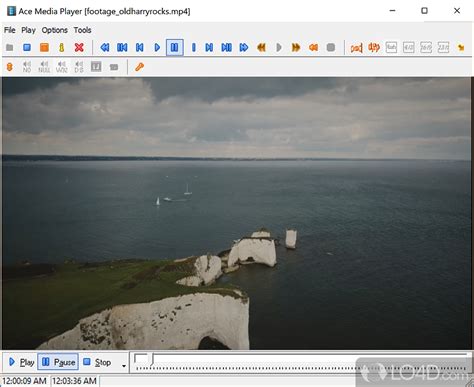Click the gray rounded stop icon

pos(331,47)
